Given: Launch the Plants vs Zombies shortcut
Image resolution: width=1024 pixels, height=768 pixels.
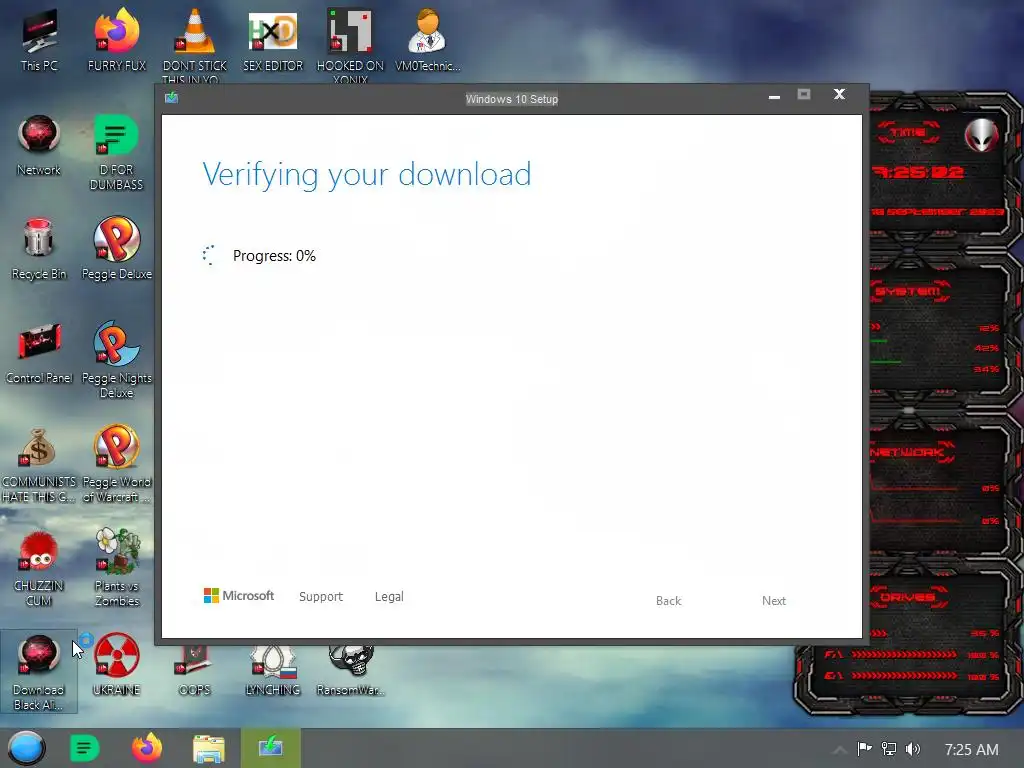Looking at the screenshot, I should click(117, 568).
